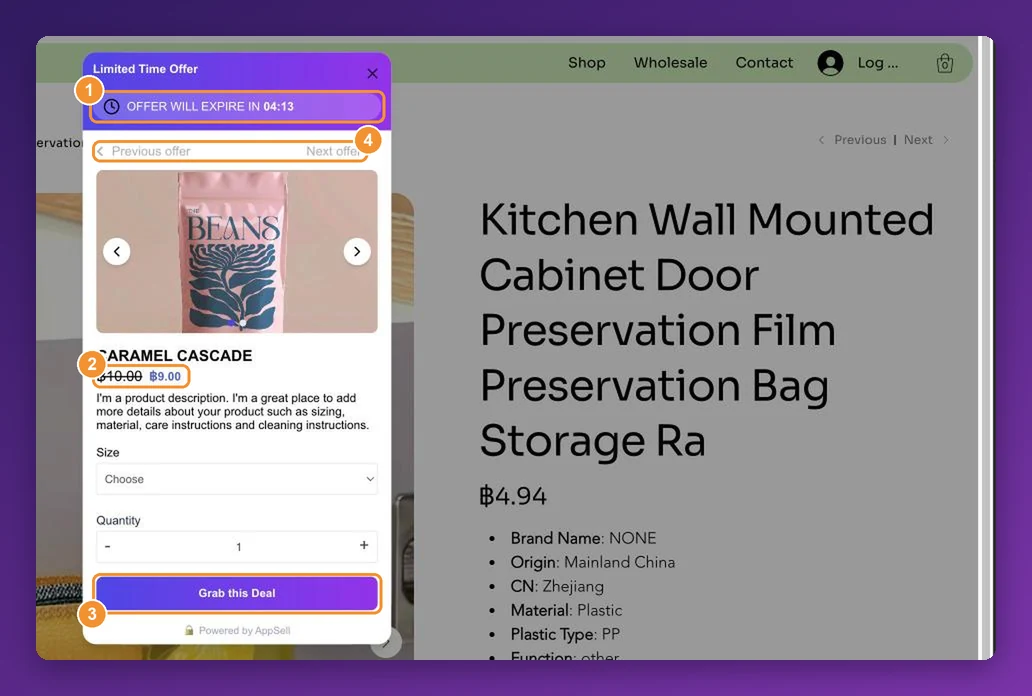Increase quantity with plus button
Screen dimensions: 1032x696
coord(364,545)
